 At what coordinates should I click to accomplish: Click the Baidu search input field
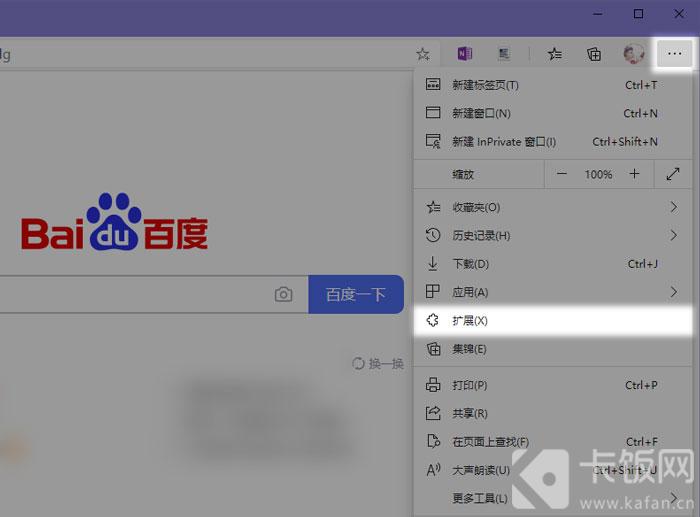pyautogui.click(x=154, y=294)
